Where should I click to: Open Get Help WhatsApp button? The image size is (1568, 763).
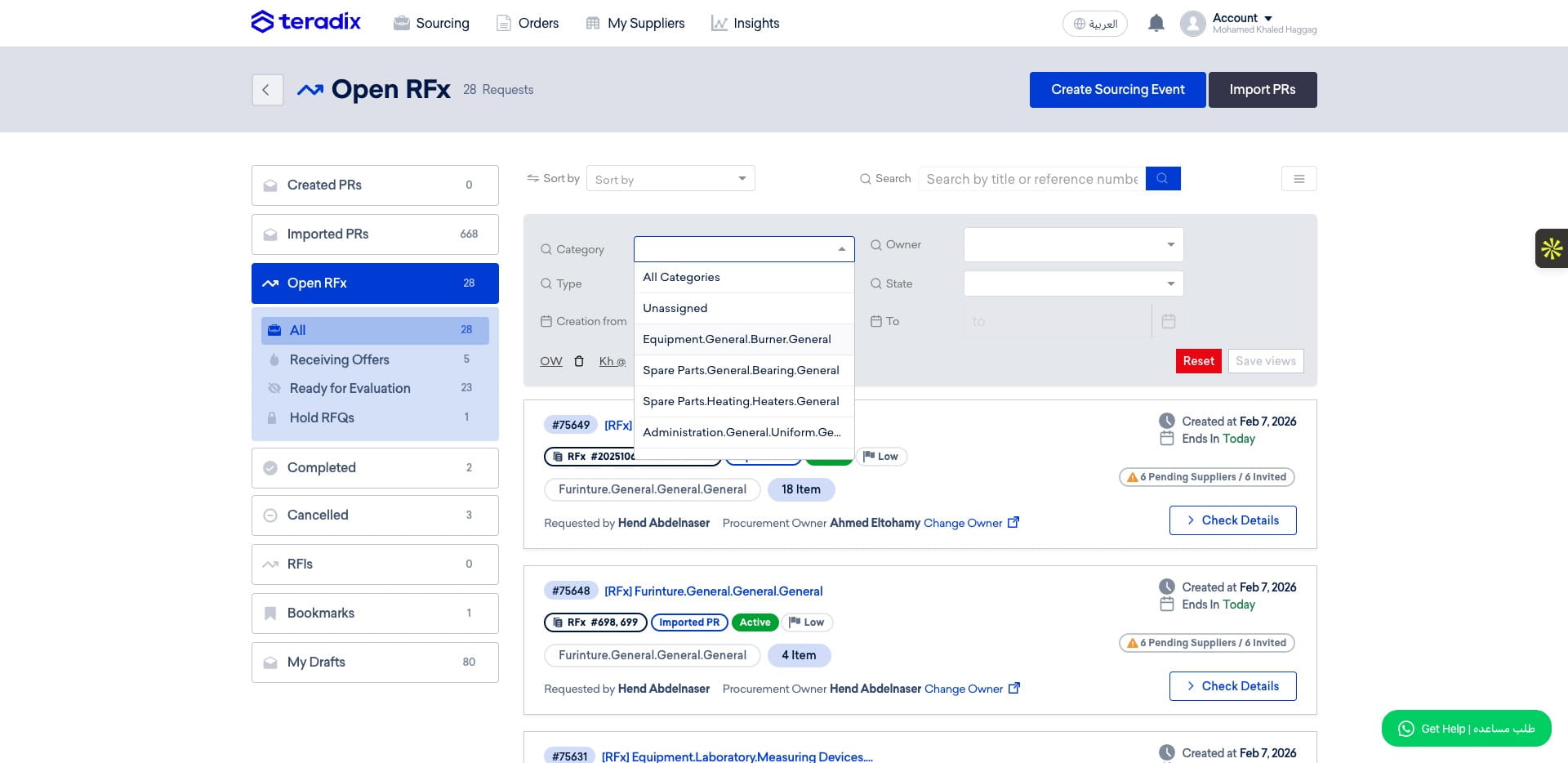point(1466,728)
